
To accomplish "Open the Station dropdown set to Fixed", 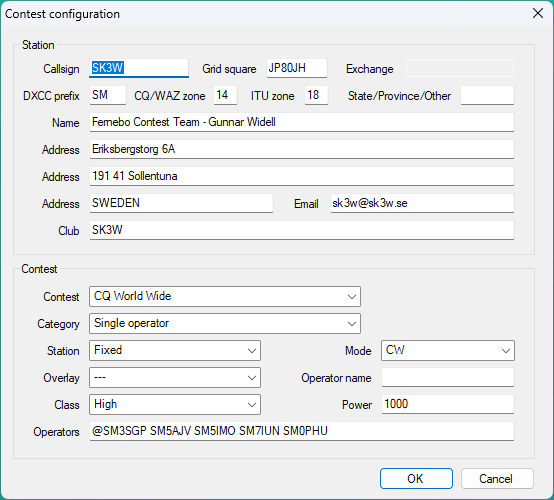I will (175, 350).
